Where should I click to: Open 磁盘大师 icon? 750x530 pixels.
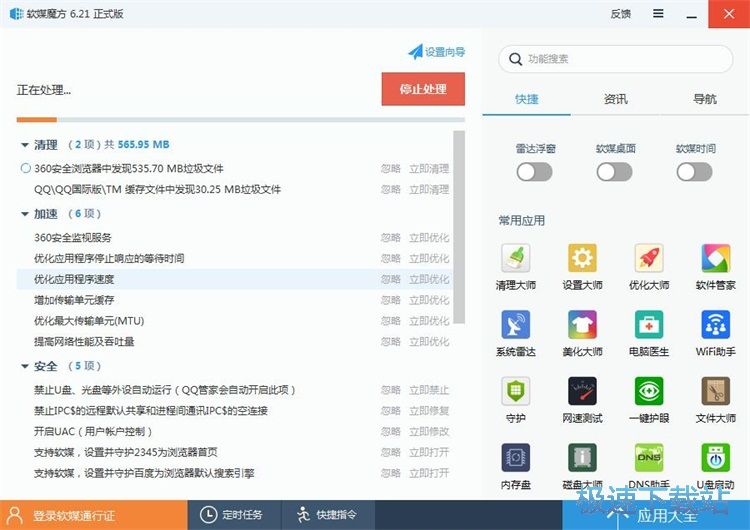pyautogui.click(x=582, y=457)
